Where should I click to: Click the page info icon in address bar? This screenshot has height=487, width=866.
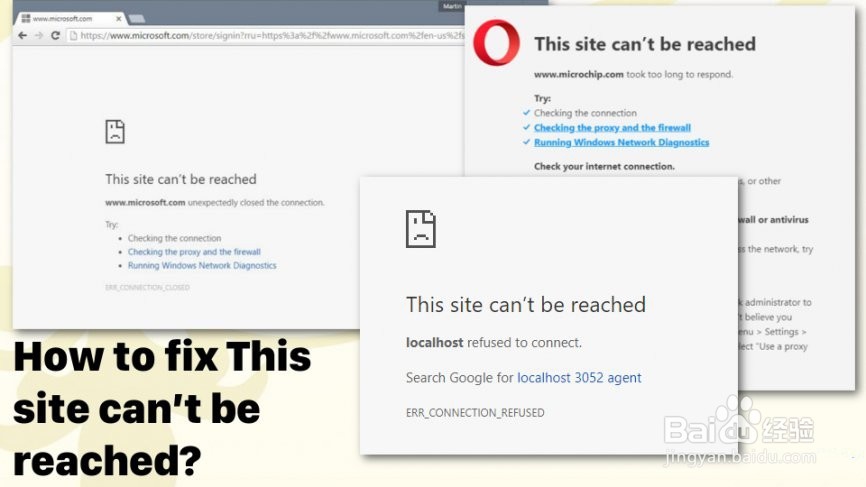(x=73, y=35)
